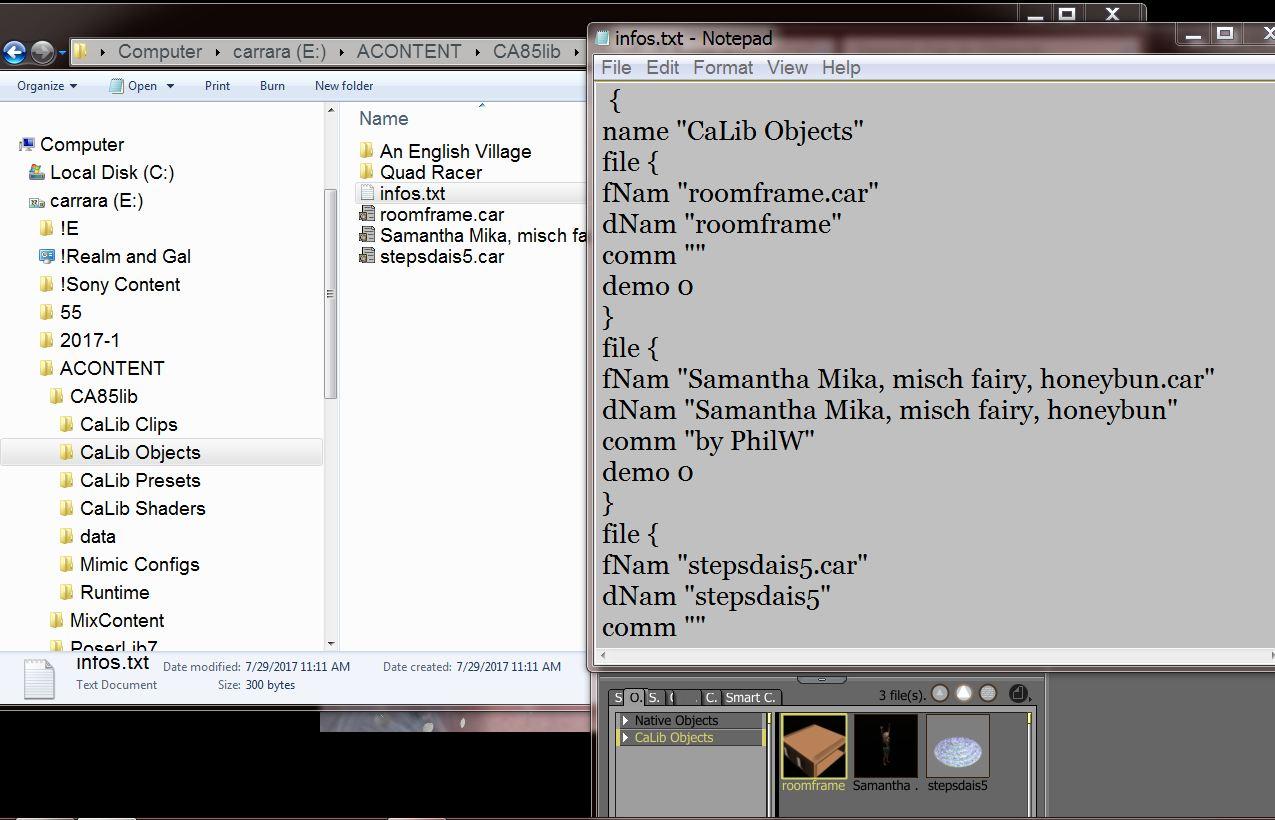
Task: Open recent locations dropdown beside Forward arrow
Action: pyautogui.click(x=62, y=52)
